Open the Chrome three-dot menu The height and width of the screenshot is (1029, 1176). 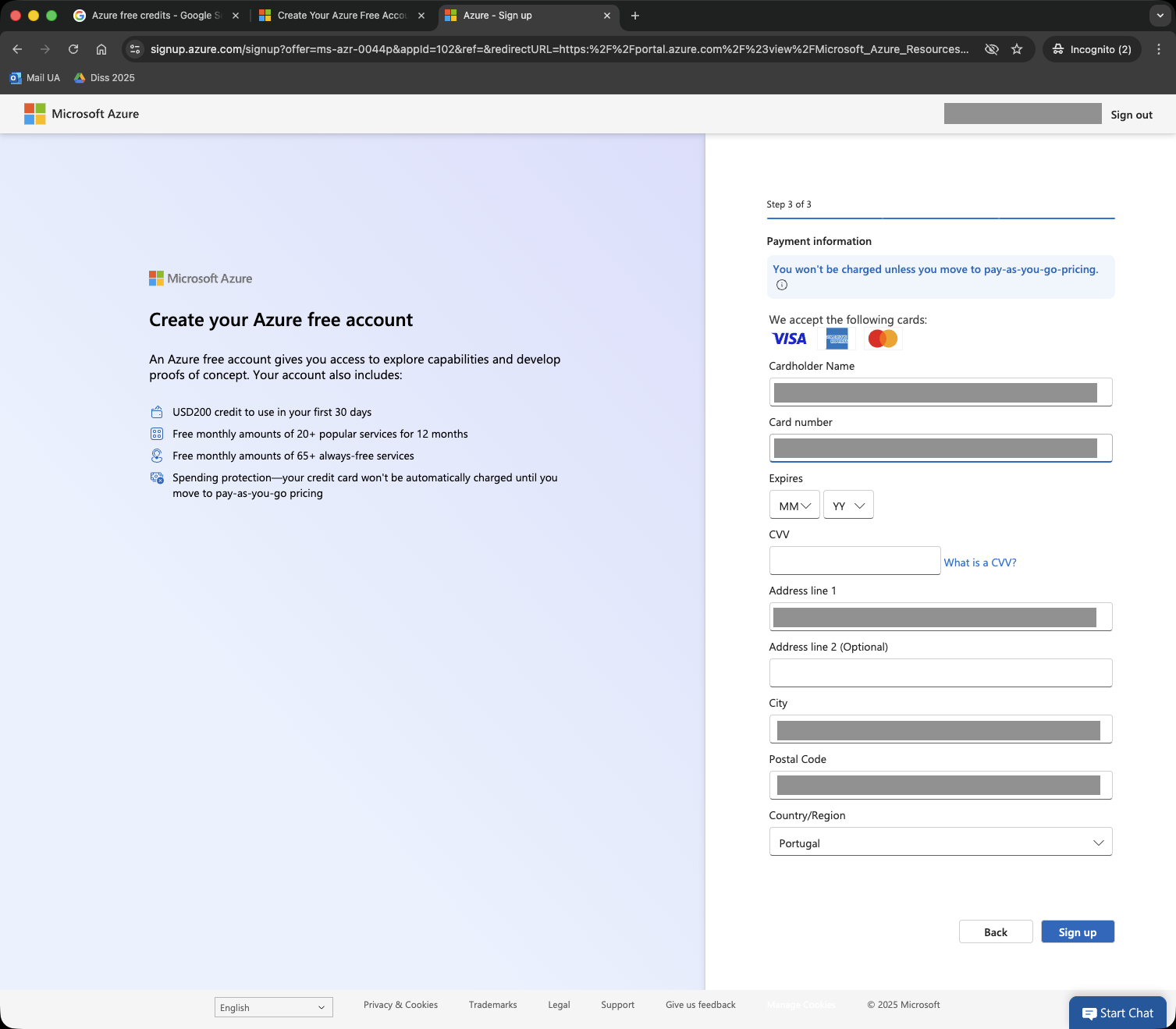(1159, 49)
